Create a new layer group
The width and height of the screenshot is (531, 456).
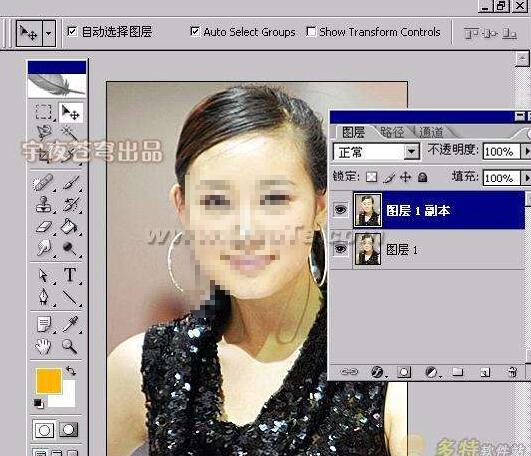pyautogui.click(x=458, y=372)
